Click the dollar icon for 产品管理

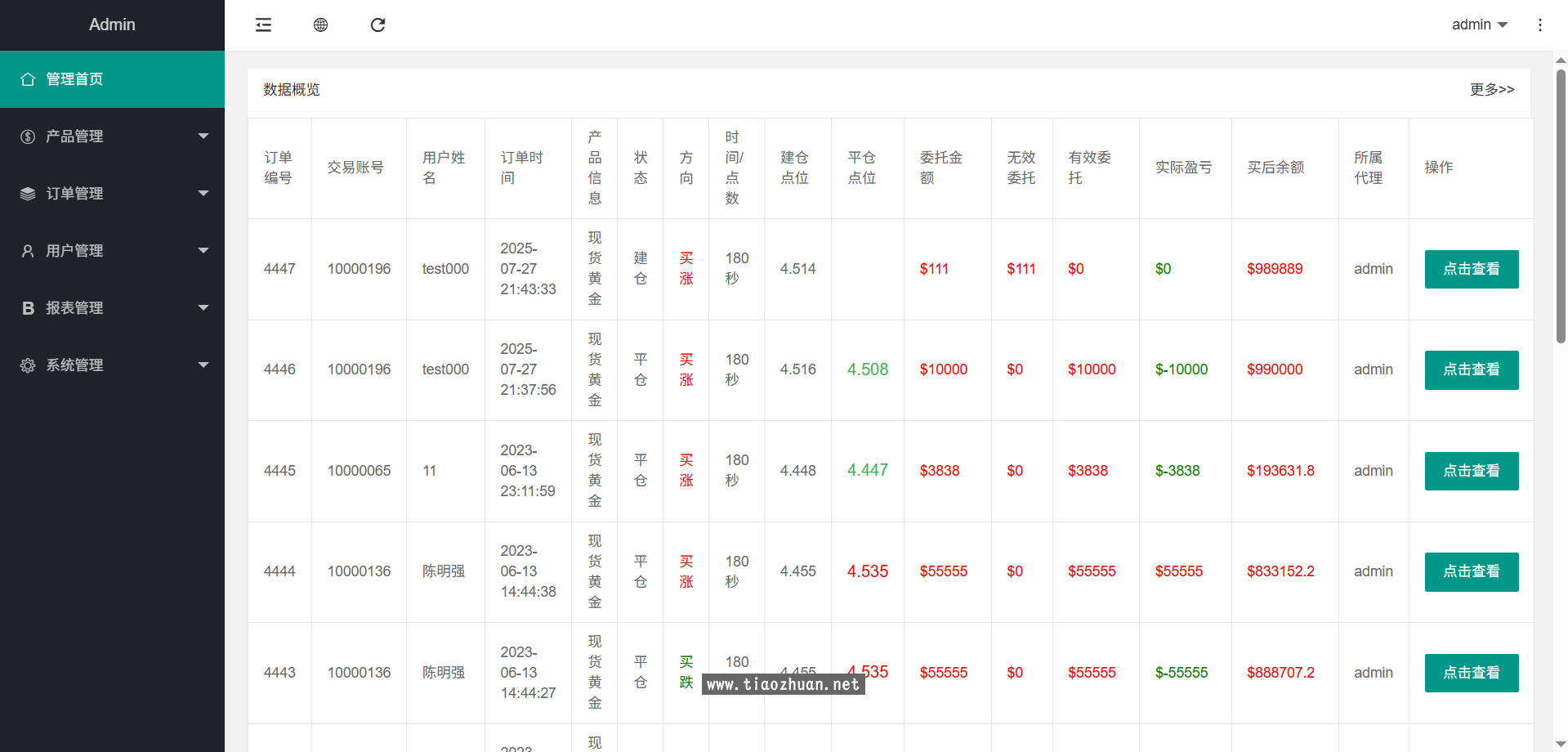point(28,137)
